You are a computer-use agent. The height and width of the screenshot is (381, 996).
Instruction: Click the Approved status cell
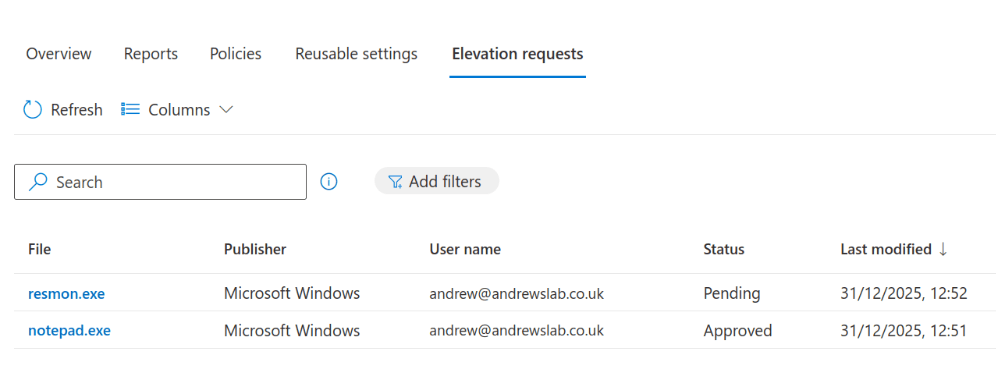737,331
